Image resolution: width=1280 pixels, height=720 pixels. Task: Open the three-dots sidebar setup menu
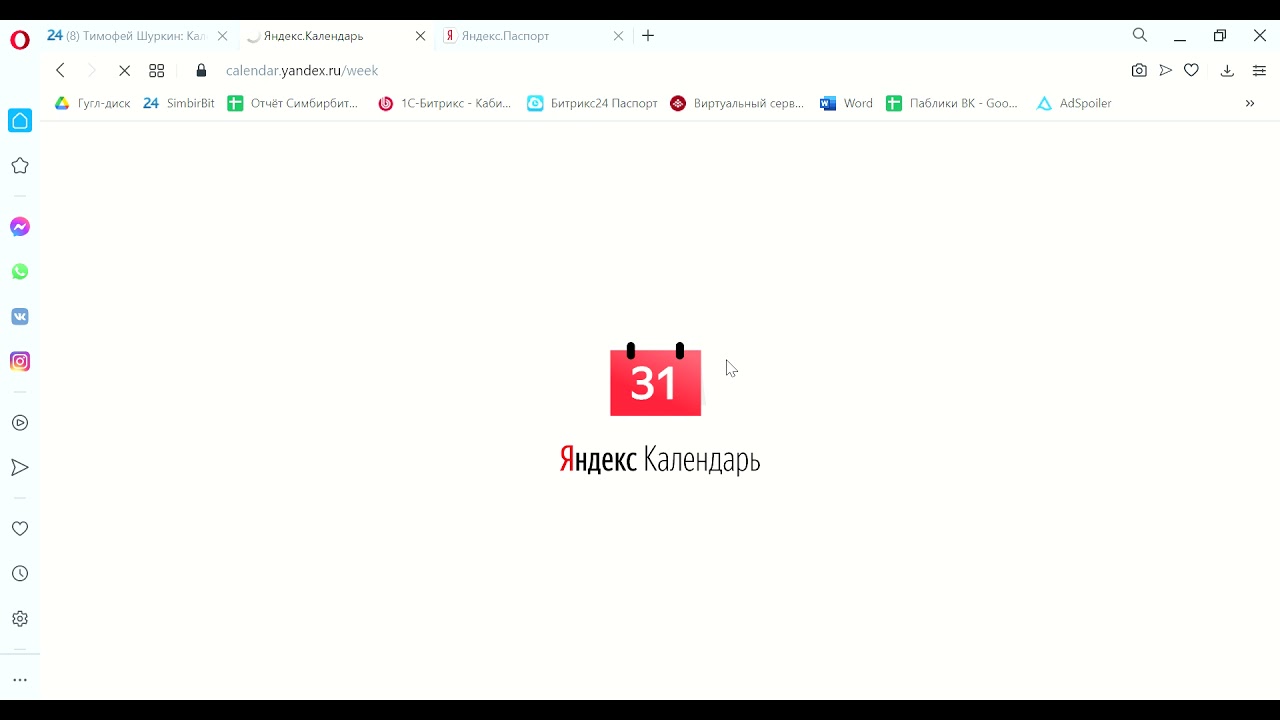[x=20, y=680]
